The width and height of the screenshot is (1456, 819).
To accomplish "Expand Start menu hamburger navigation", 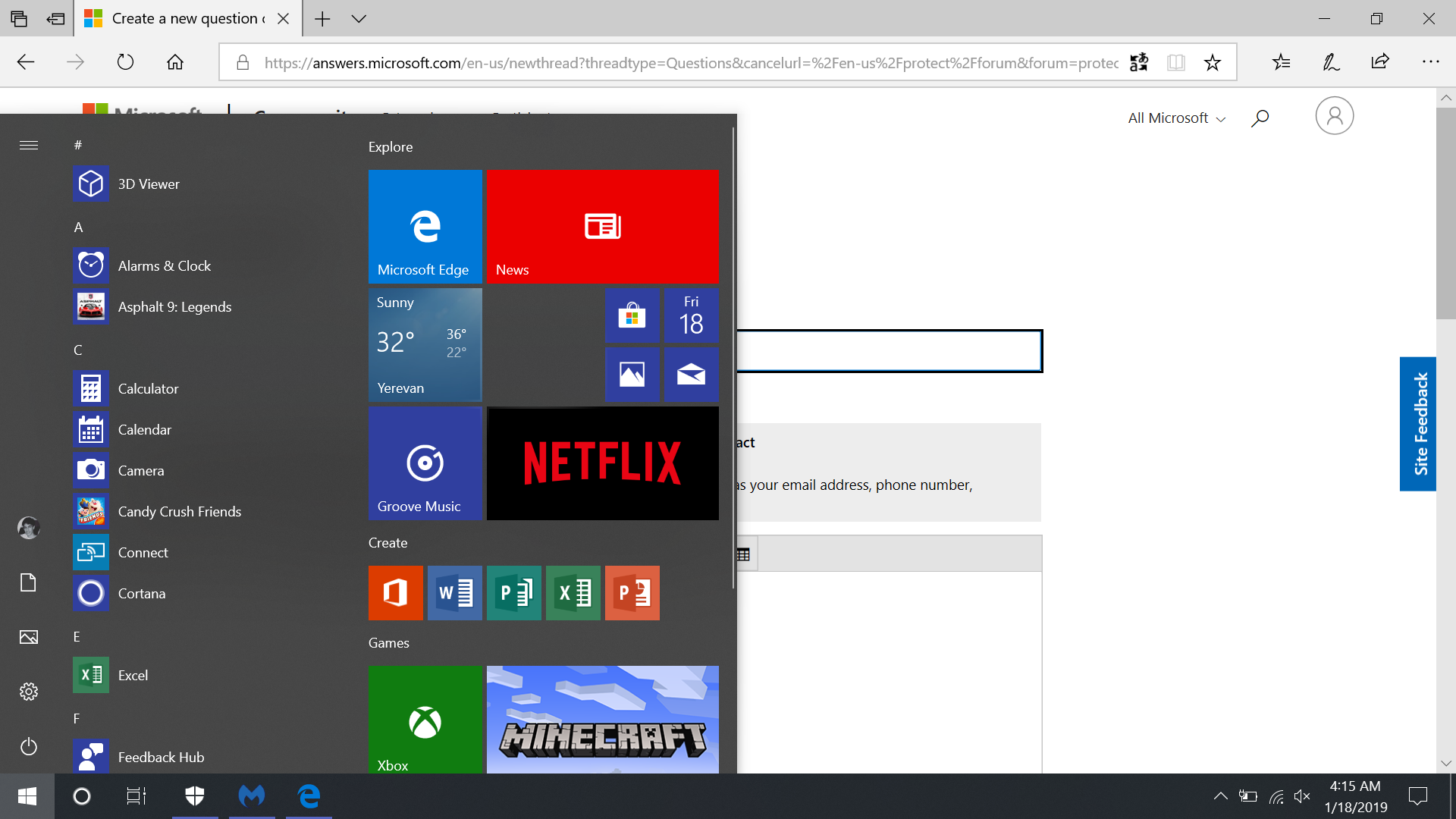I will pos(29,145).
